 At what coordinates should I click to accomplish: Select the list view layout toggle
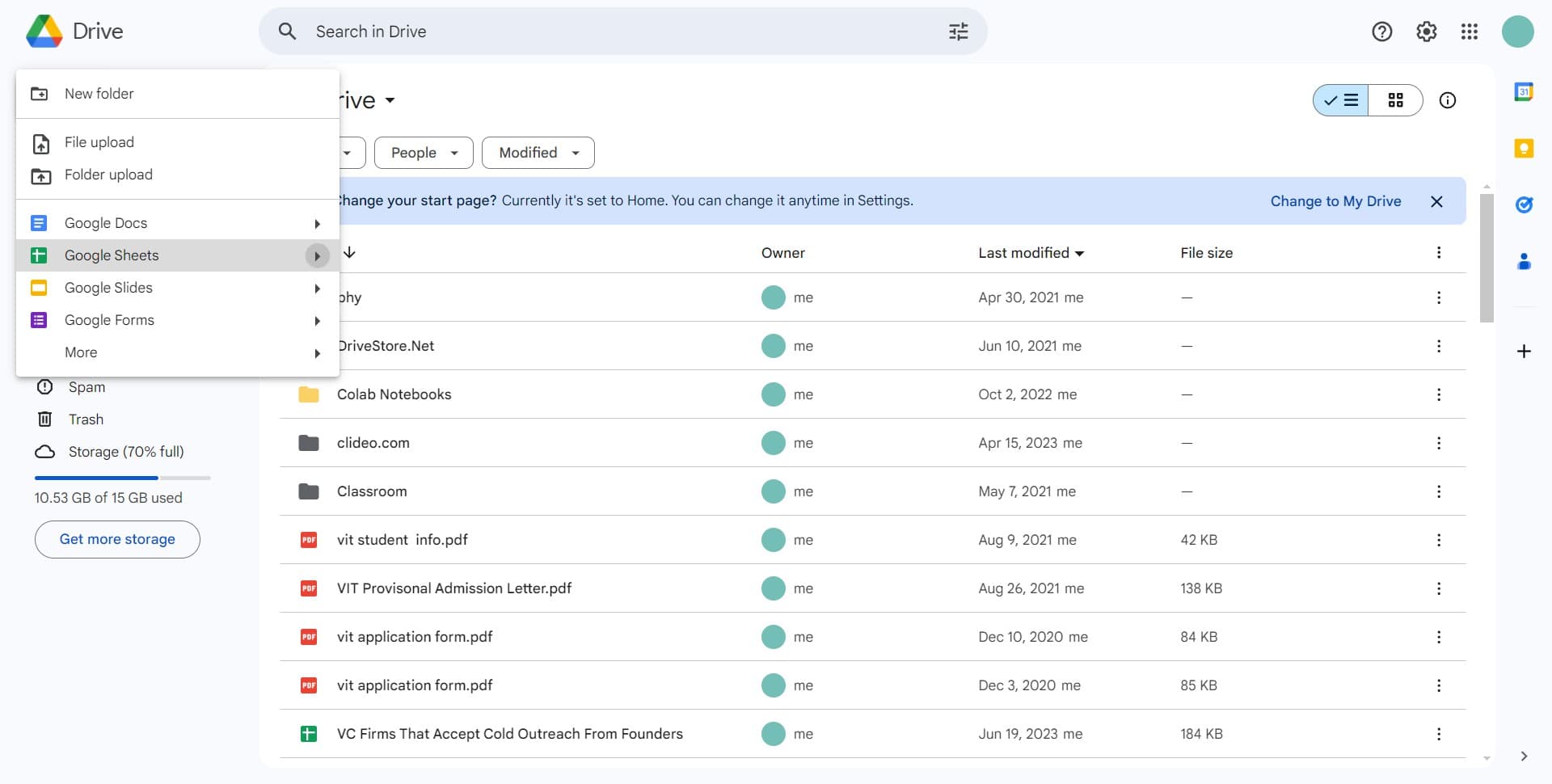coord(1340,100)
